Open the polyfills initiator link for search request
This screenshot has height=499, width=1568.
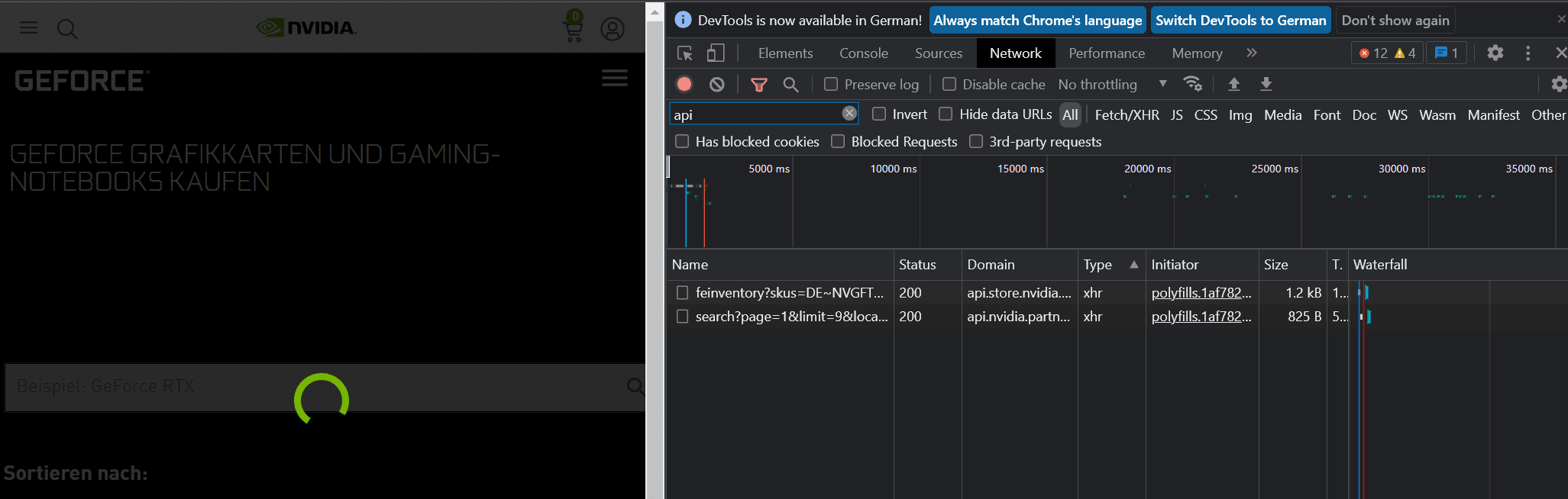(1201, 316)
